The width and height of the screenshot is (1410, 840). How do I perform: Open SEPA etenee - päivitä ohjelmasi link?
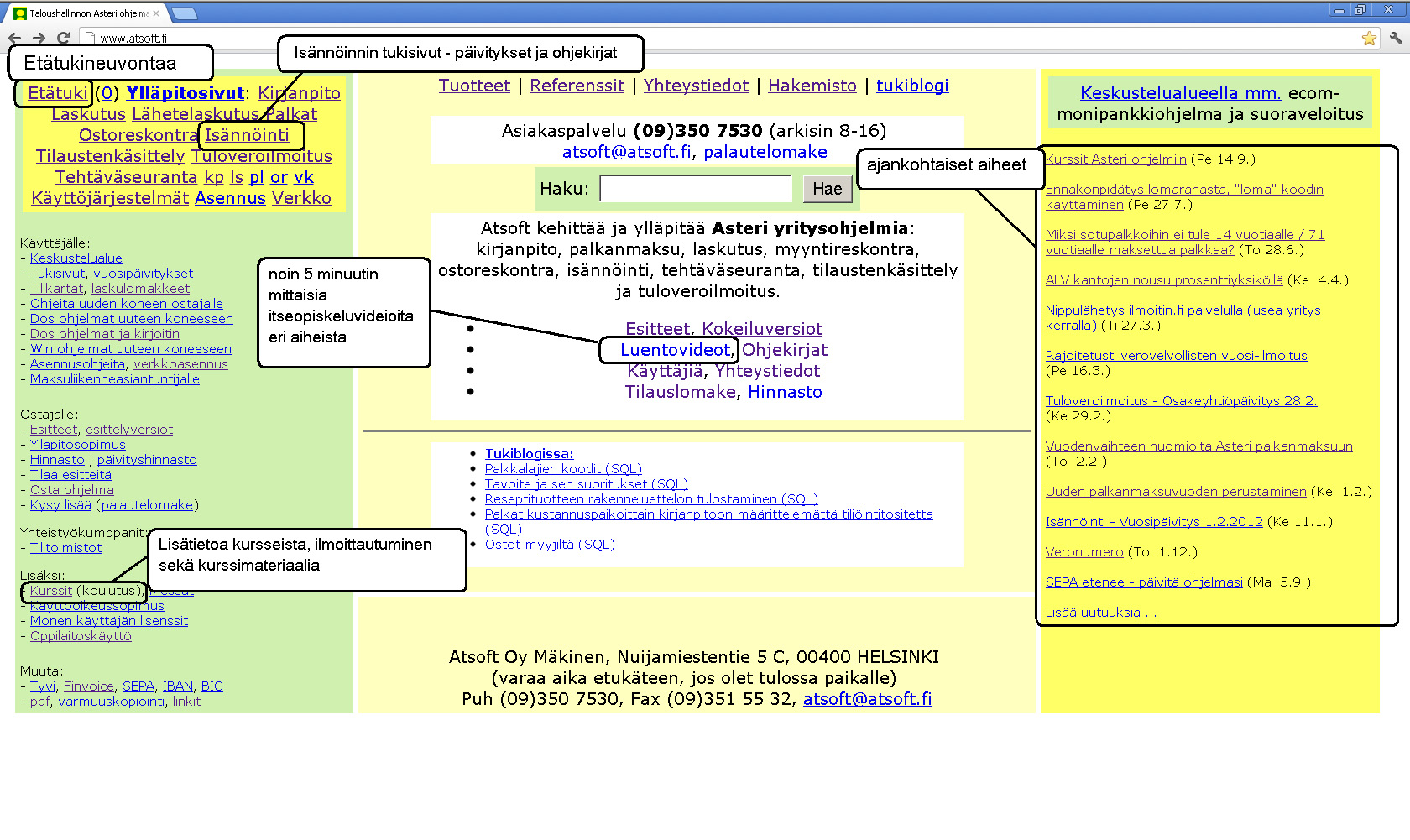tap(1144, 582)
